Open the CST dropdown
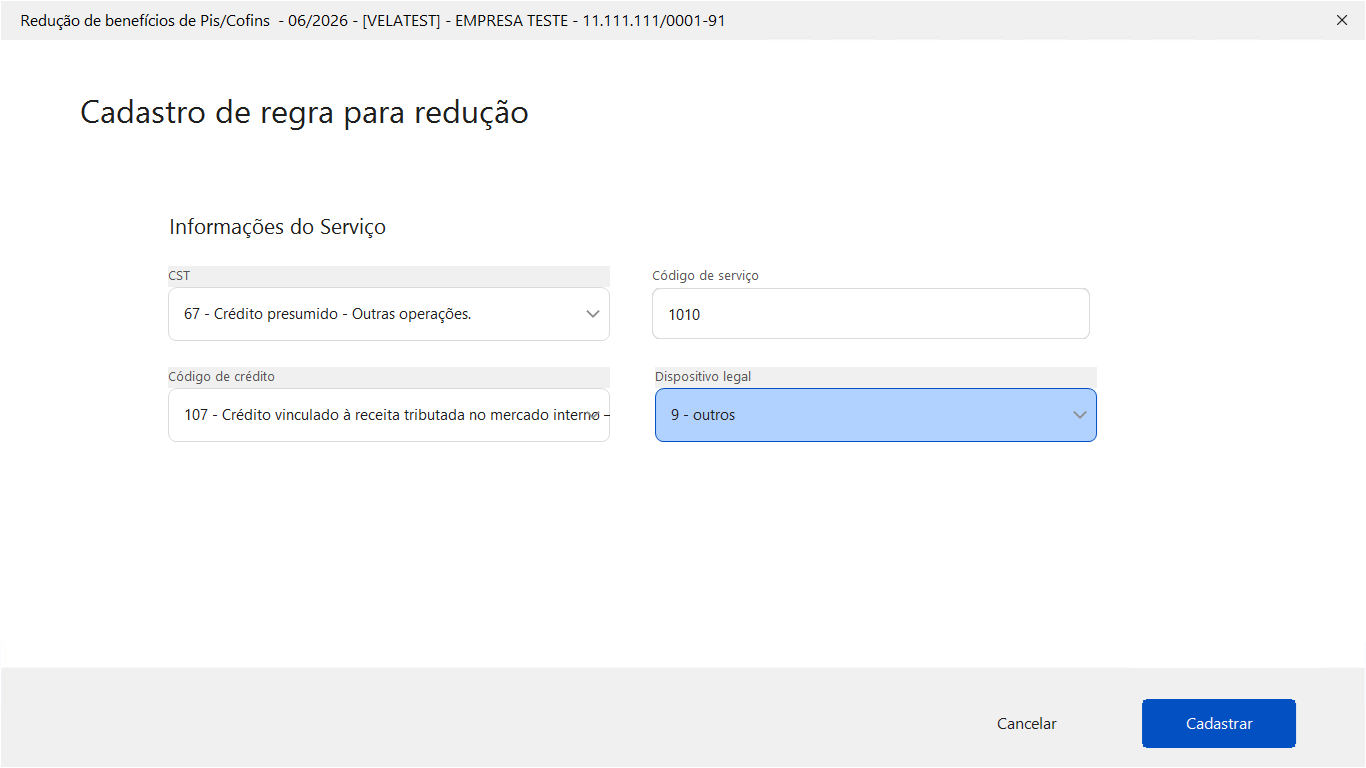1366x768 pixels. point(389,314)
